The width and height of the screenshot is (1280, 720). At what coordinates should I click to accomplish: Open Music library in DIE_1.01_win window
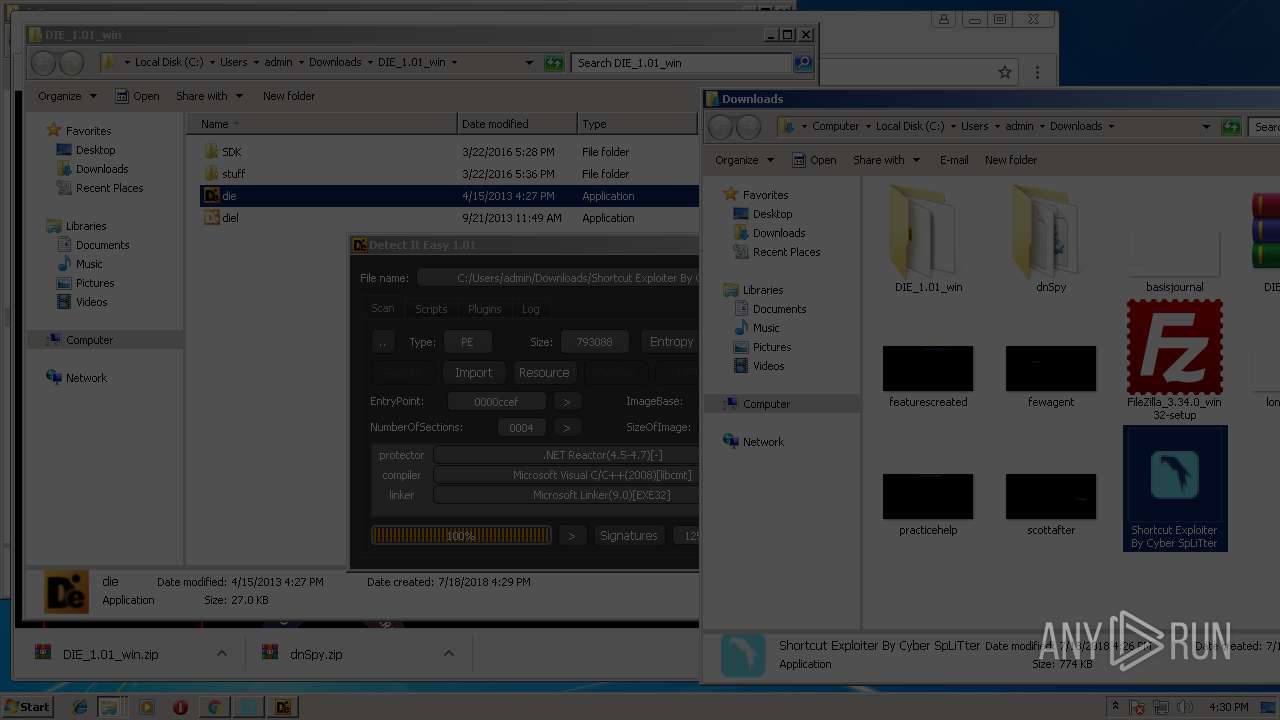tap(89, 264)
